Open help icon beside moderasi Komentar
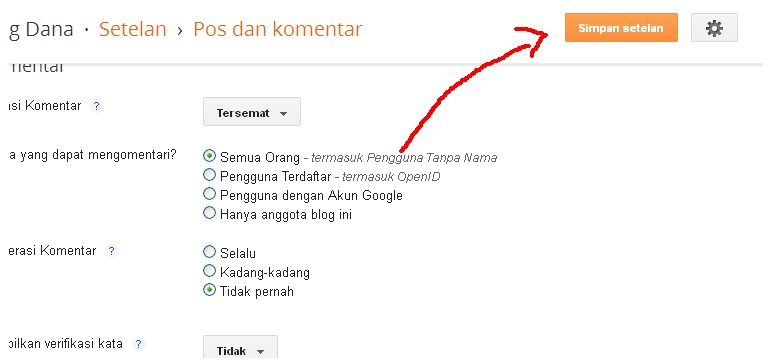 (111, 251)
